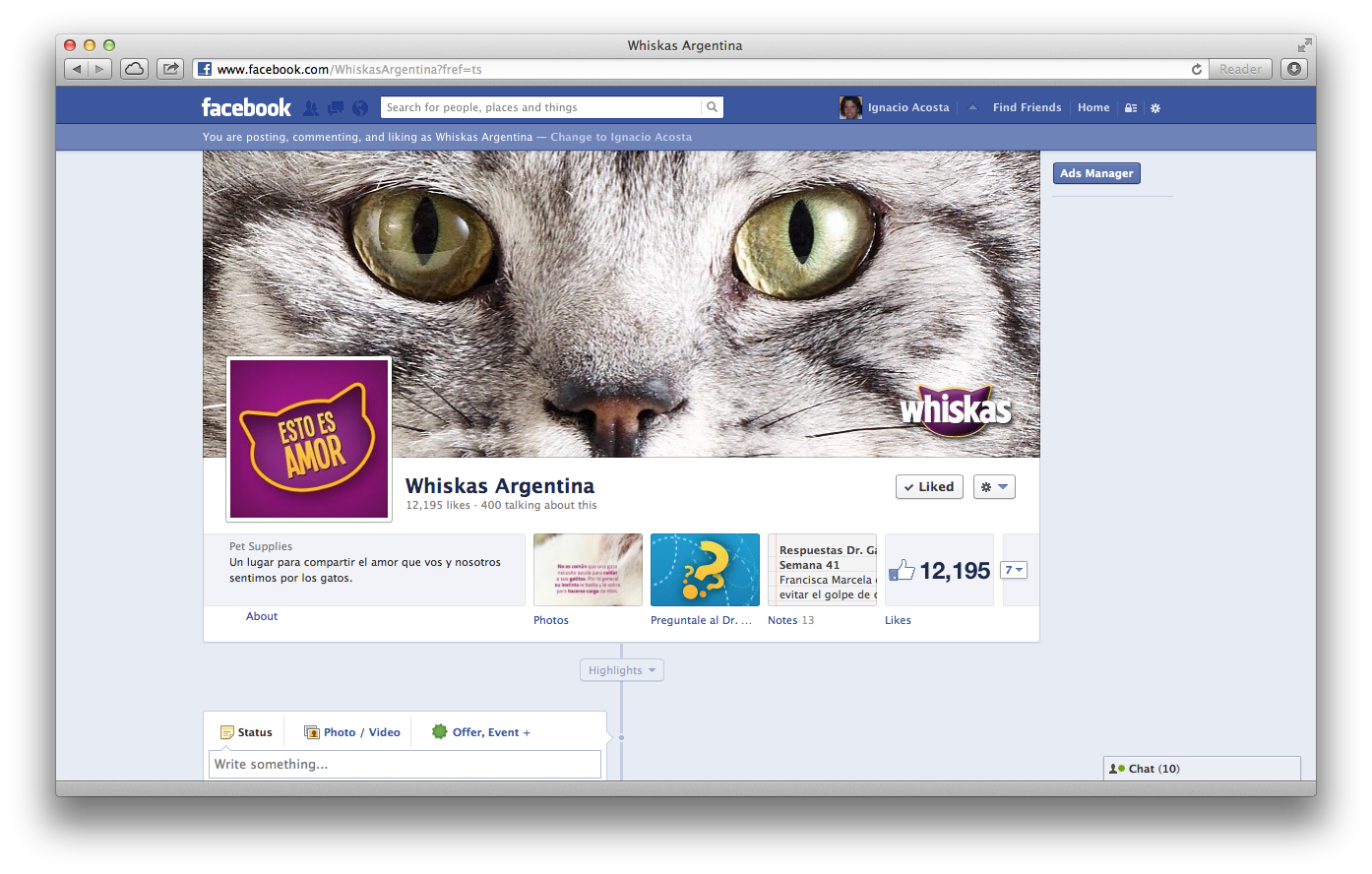Click the search magnifier button
1372x874 pixels.
tap(712, 107)
